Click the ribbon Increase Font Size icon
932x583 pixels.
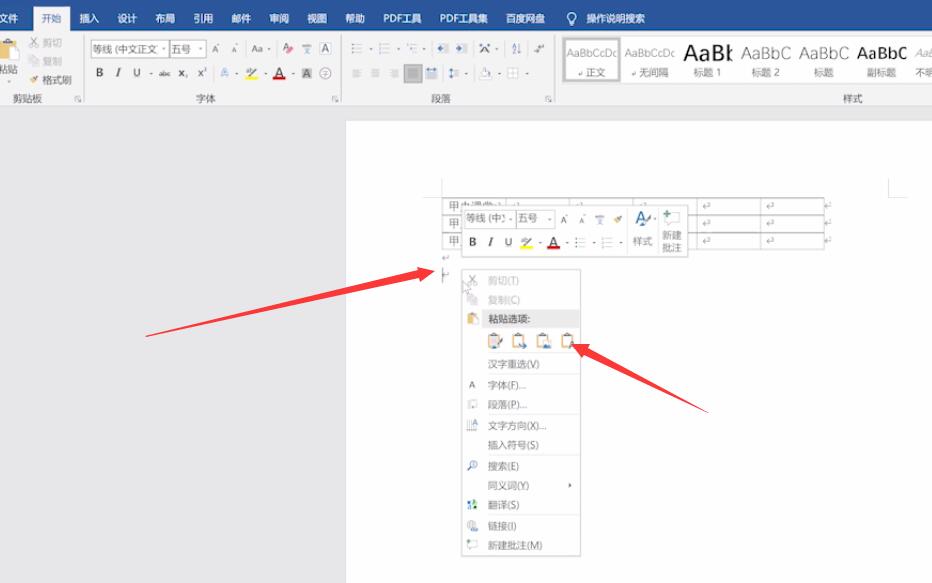[216, 49]
